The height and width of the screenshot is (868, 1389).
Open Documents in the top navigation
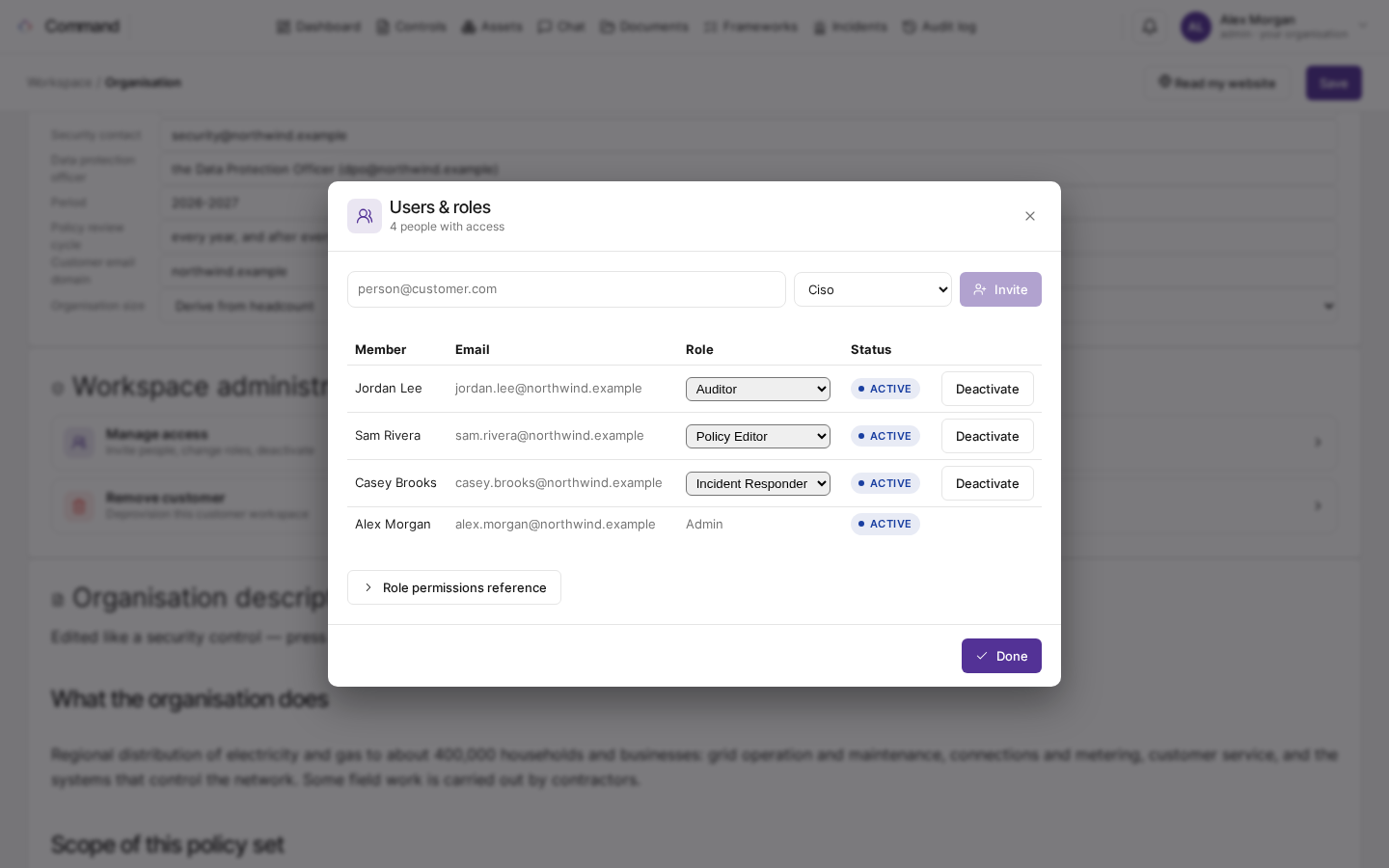point(644,26)
